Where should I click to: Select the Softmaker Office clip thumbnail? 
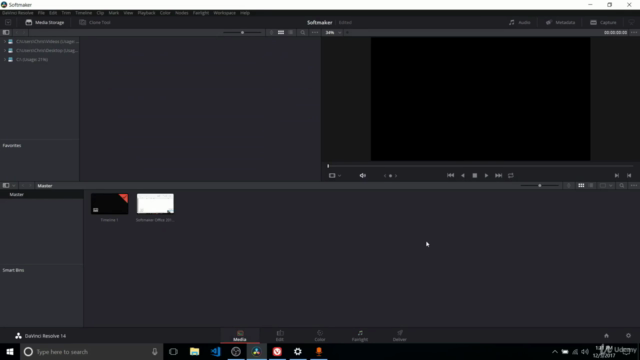point(155,204)
